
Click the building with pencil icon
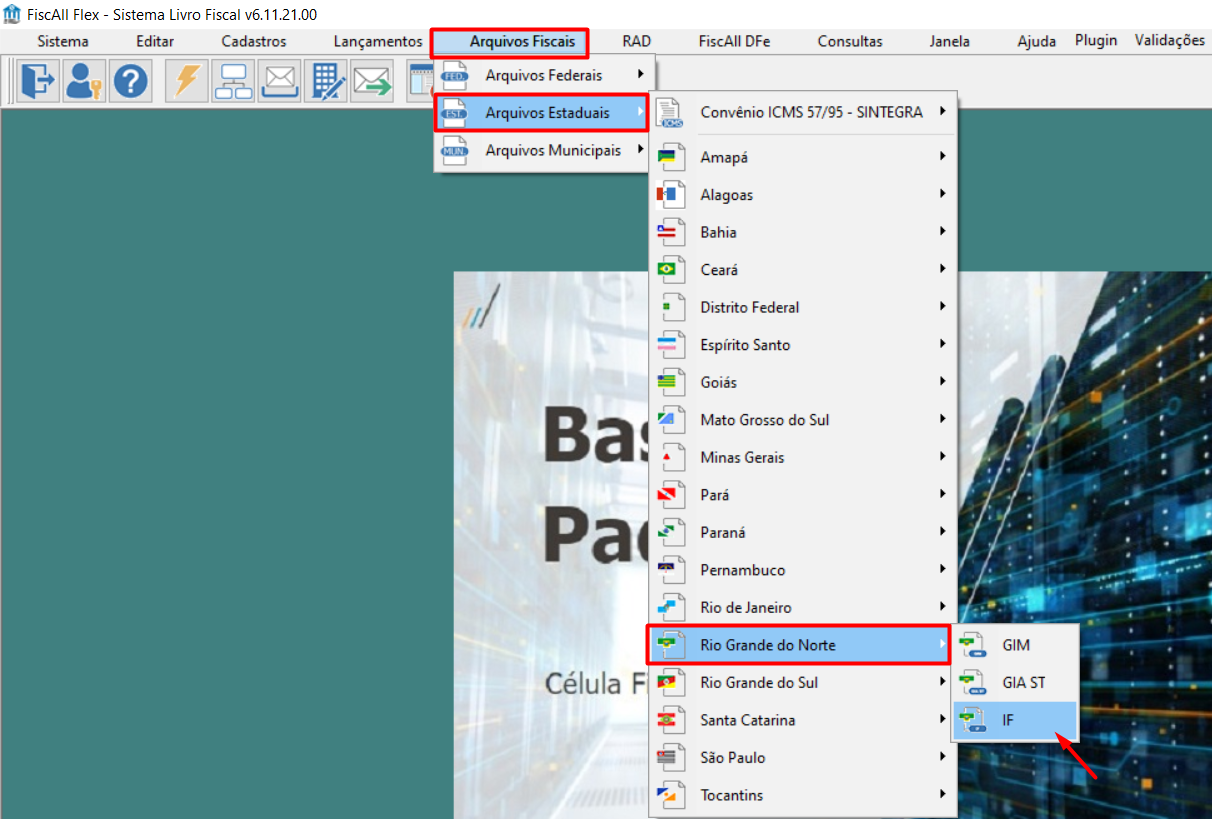pos(325,81)
